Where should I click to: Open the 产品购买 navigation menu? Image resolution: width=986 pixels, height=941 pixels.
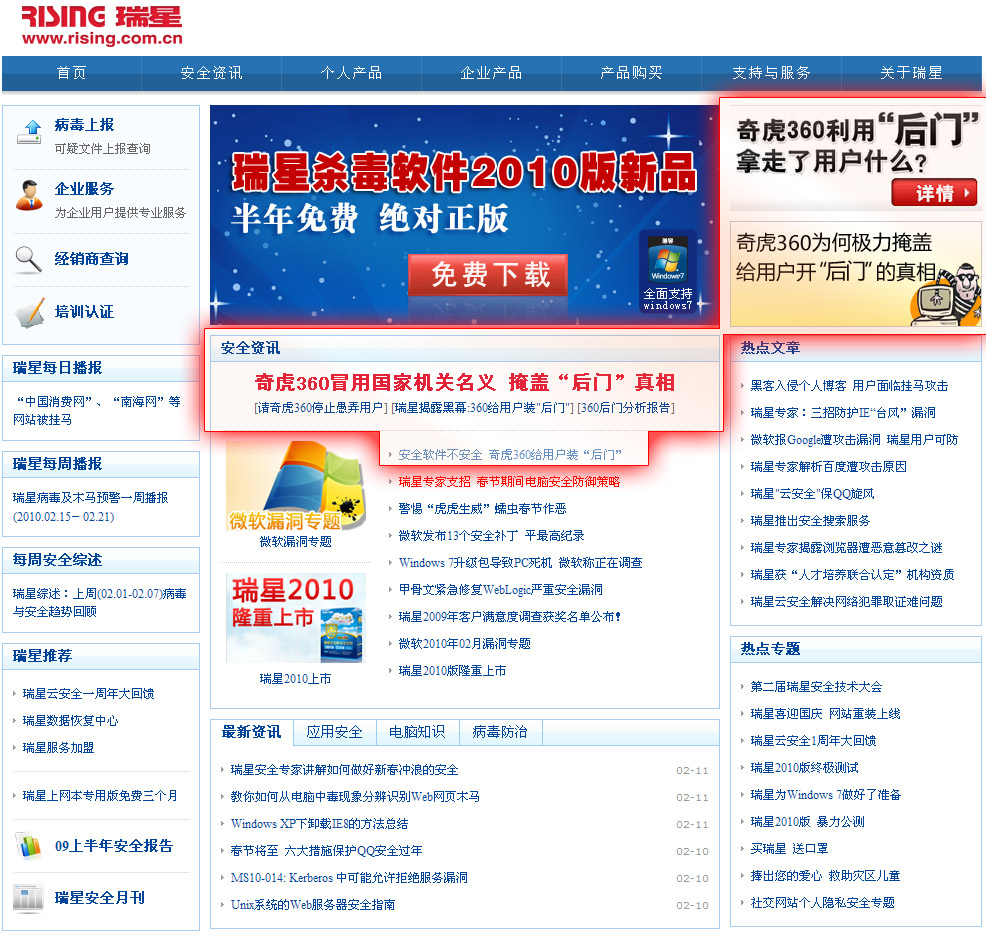tap(631, 73)
